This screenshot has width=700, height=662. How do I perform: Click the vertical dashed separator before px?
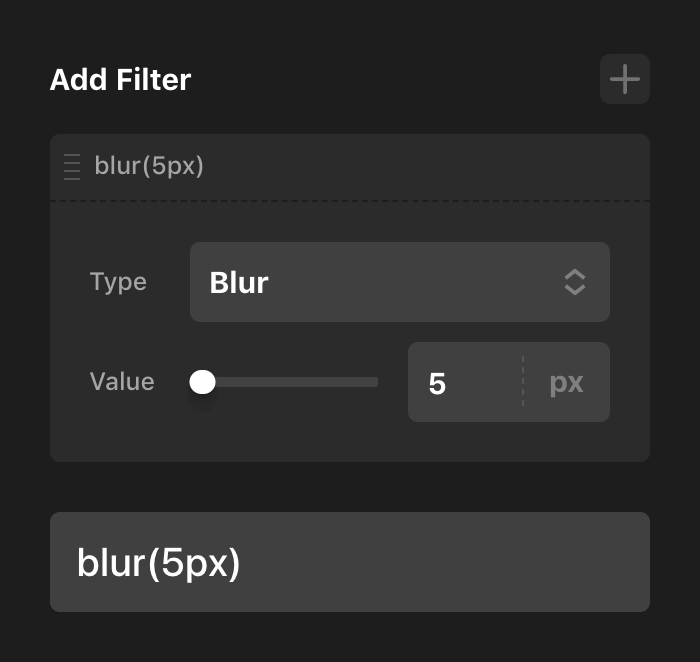point(523,382)
